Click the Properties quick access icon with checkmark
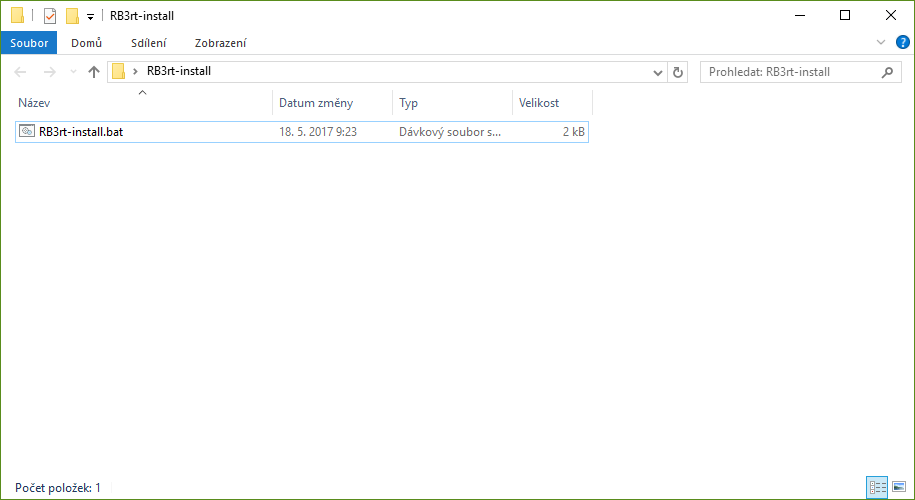 pos(50,16)
